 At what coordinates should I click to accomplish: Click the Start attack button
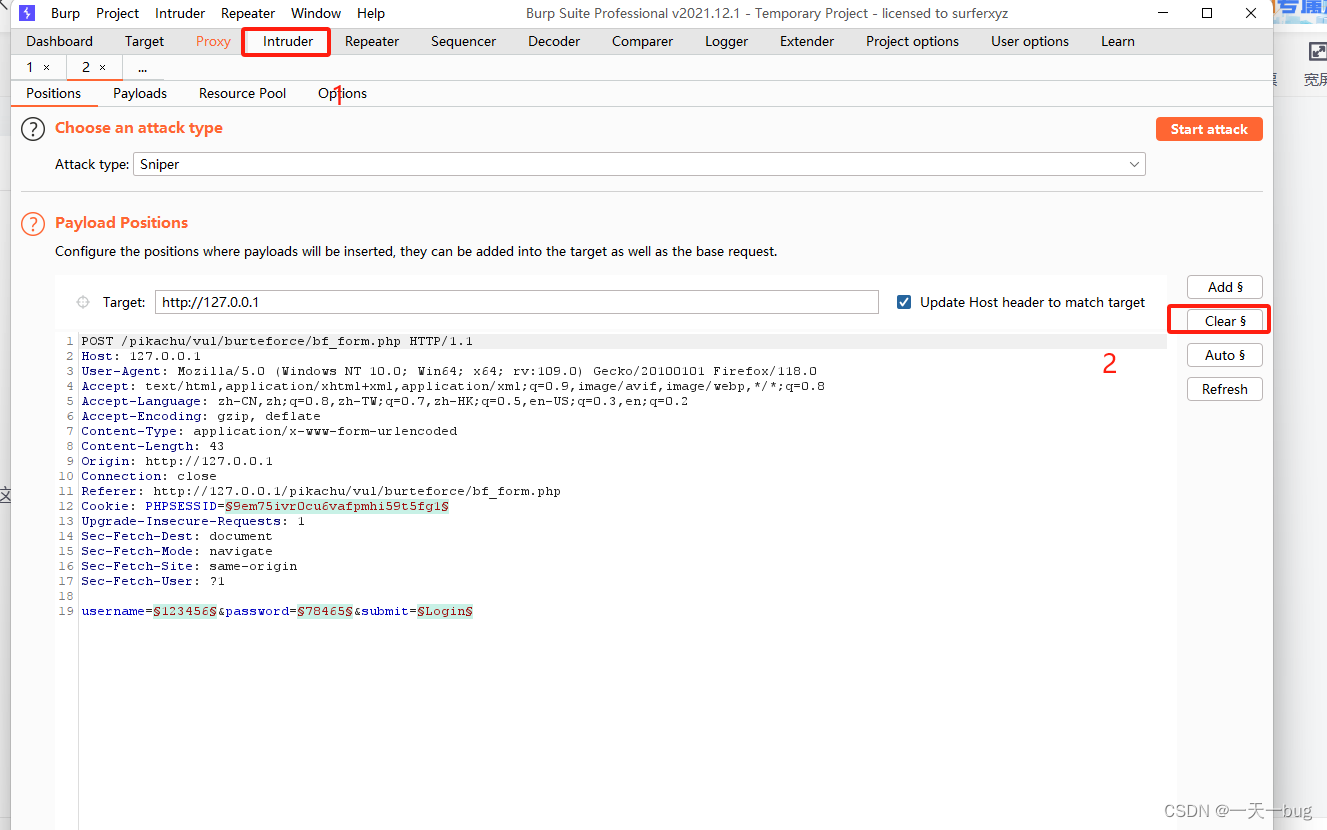pos(1209,129)
